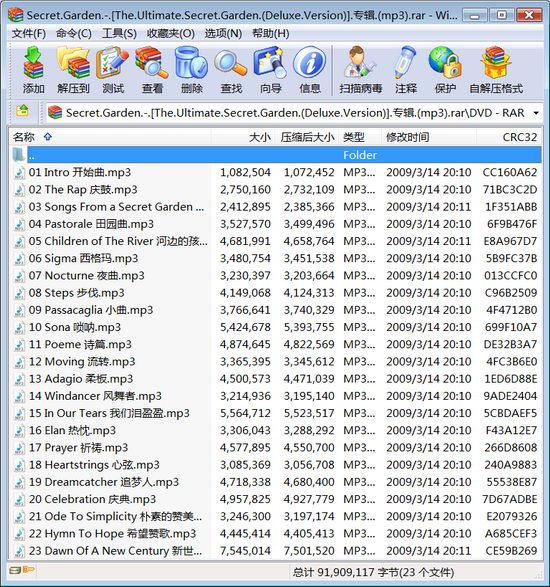
Task: Select the '..' parent Folder row
Action: pyautogui.click(x=276, y=155)
